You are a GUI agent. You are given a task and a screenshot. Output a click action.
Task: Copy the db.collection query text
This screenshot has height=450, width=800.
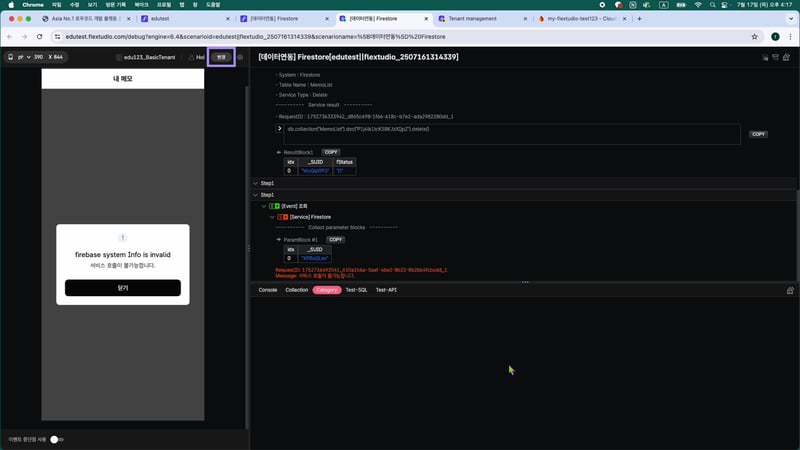click(758, 134)
